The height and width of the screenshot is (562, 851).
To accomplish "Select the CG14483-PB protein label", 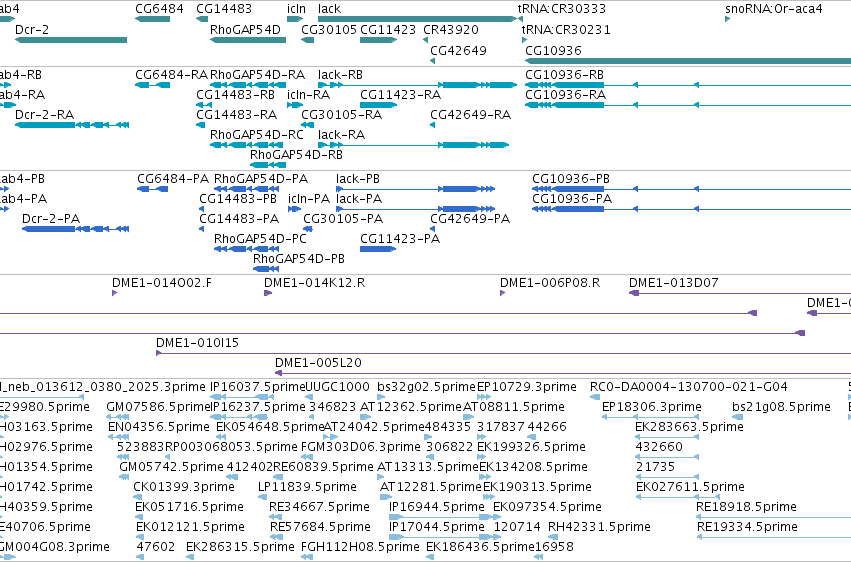I will [x=238, y=199].
